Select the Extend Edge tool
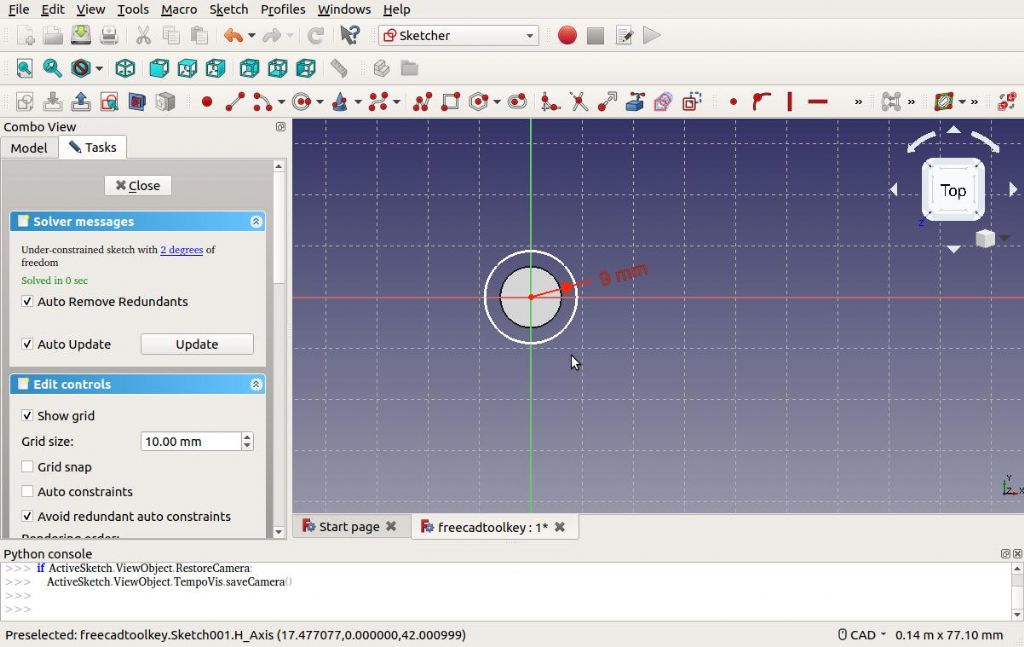 click(607, 102)
